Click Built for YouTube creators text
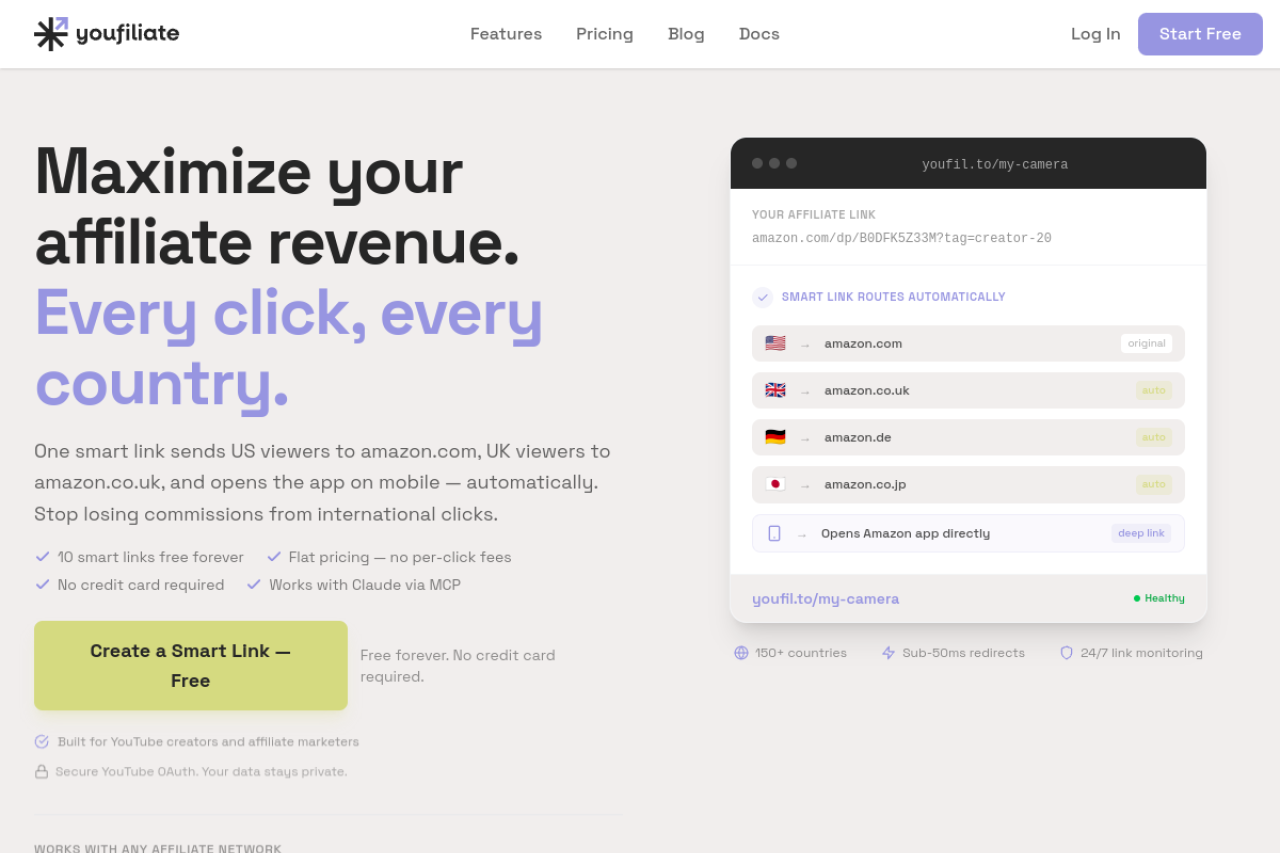Image resolution: width=1280 pixels, height=853 pixels. [208, 742]
